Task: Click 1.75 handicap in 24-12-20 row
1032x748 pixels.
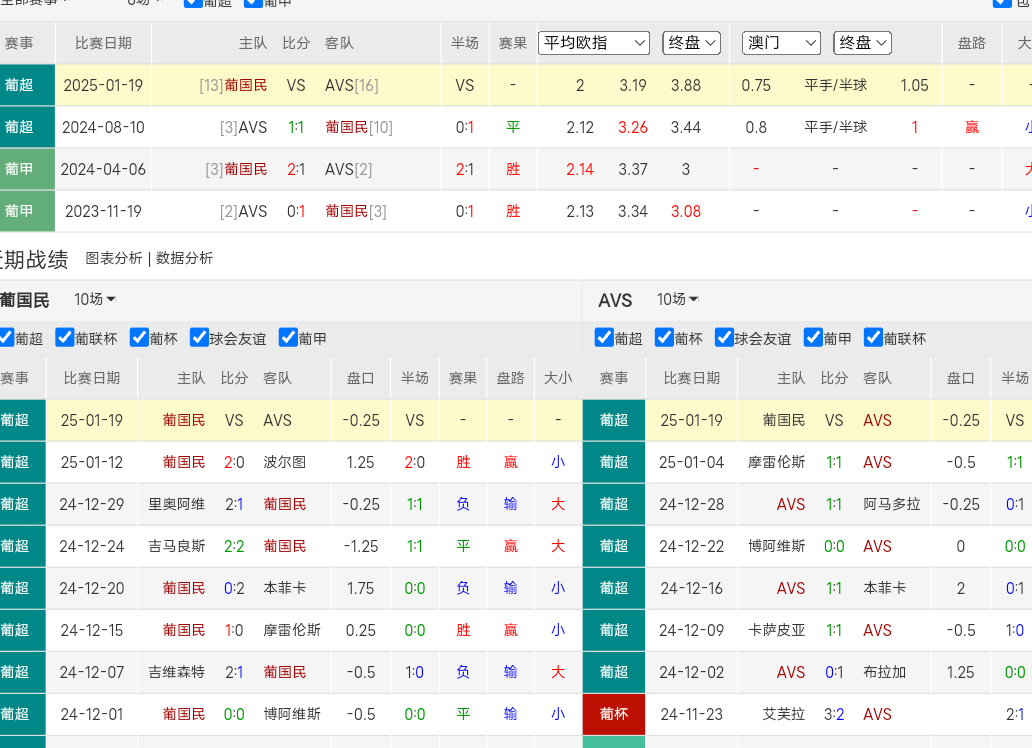Action: 361,588
